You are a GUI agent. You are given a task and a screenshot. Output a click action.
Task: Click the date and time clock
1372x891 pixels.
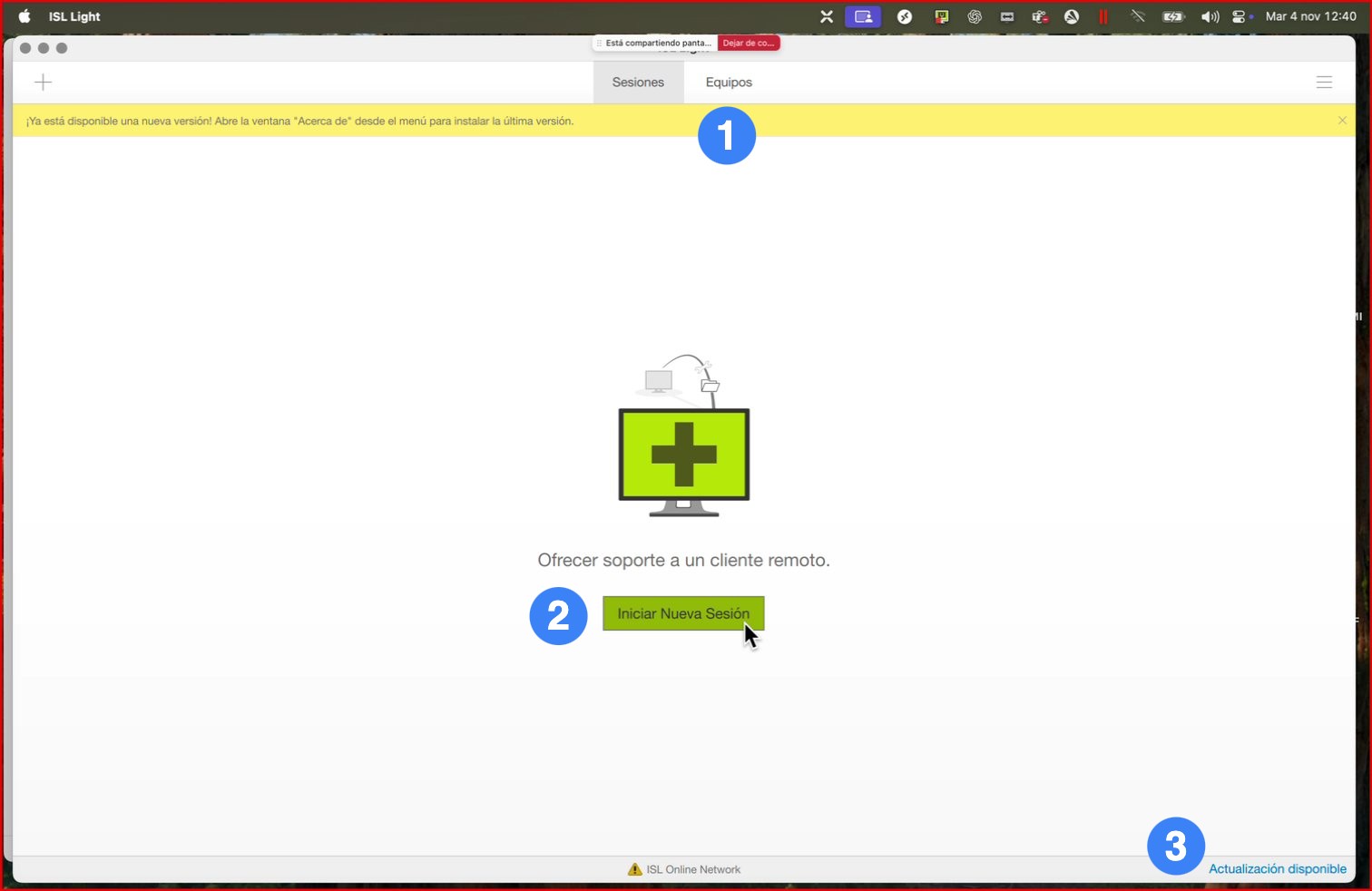tap(1310, 16)
